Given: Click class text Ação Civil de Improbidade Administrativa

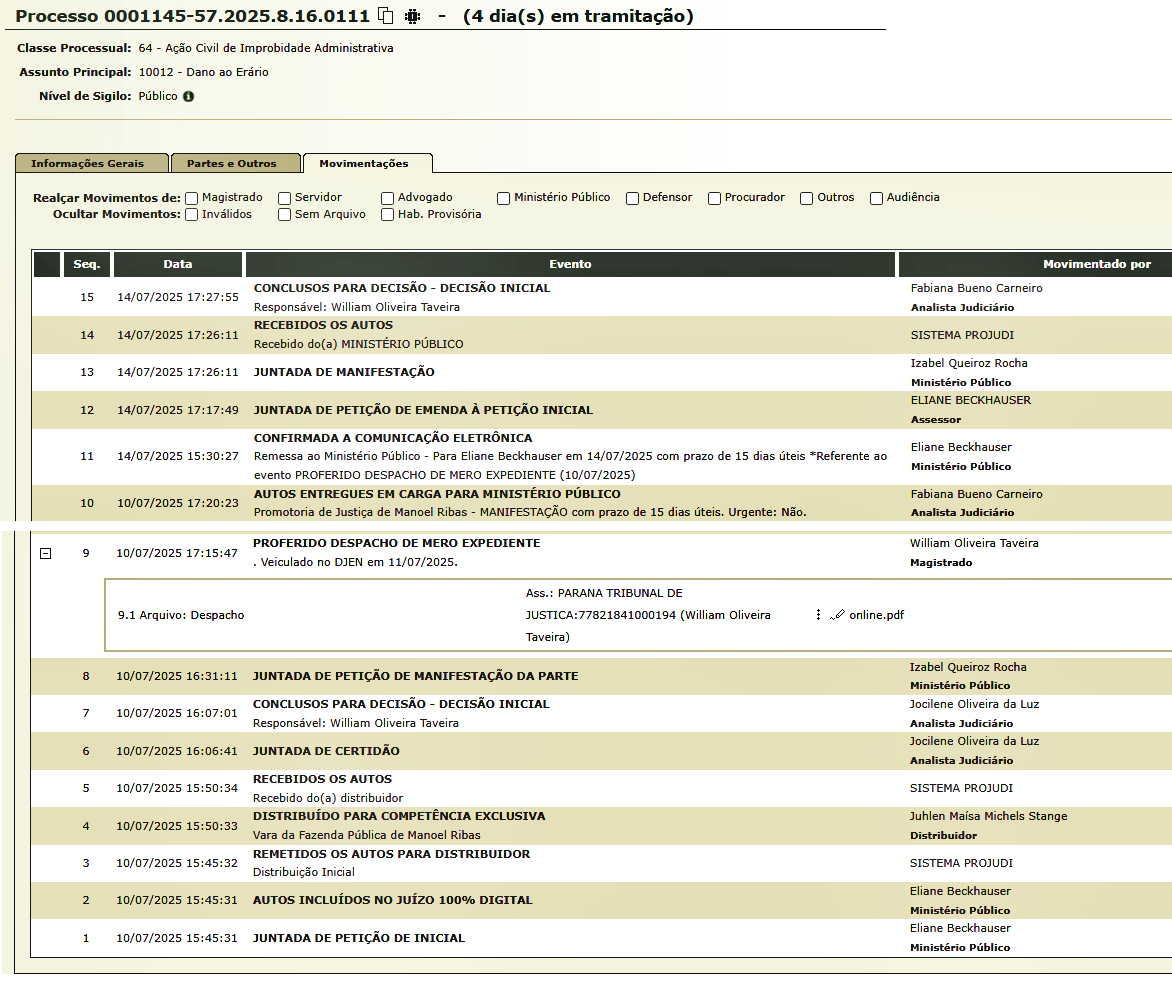Looking at the screenshot, I should click(x=279, y=49).
